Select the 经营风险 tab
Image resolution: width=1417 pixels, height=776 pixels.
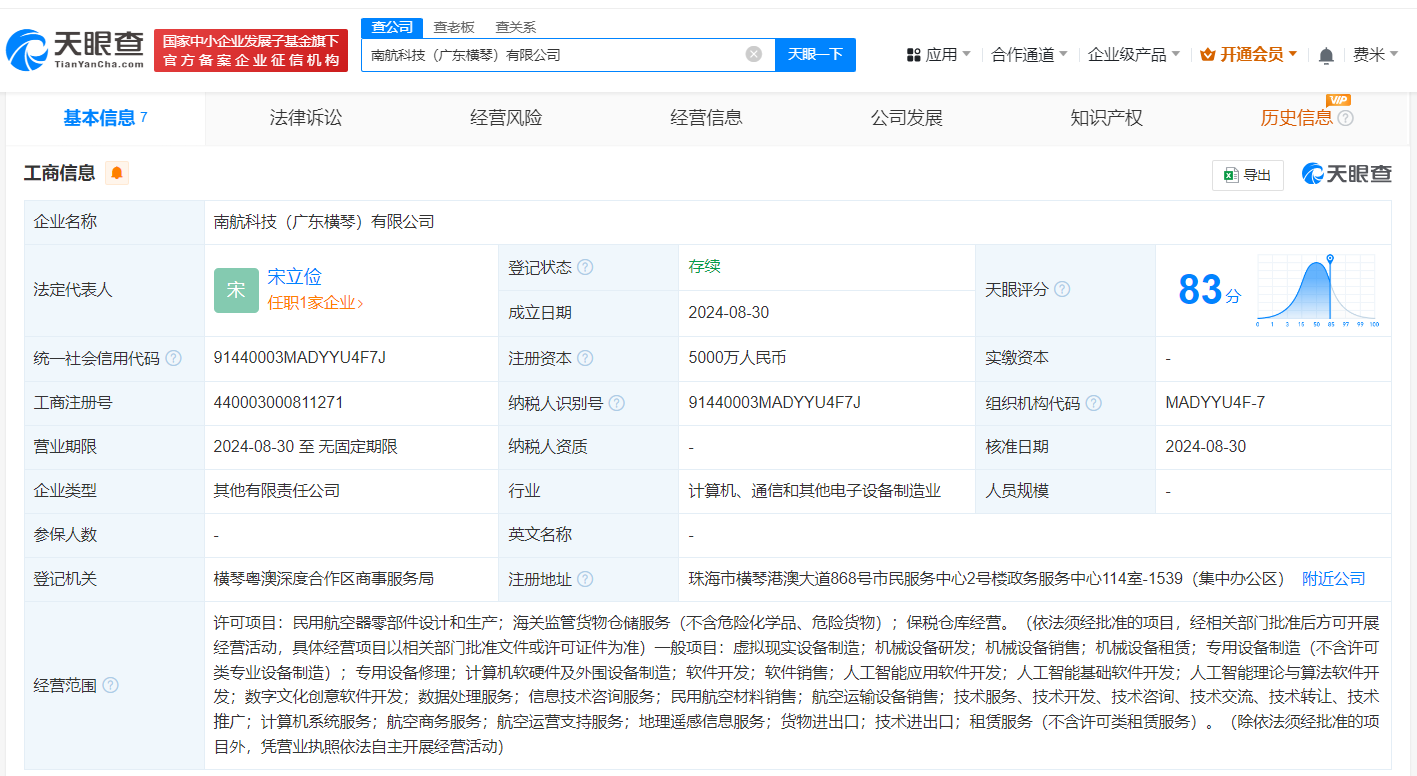[505, 117]
